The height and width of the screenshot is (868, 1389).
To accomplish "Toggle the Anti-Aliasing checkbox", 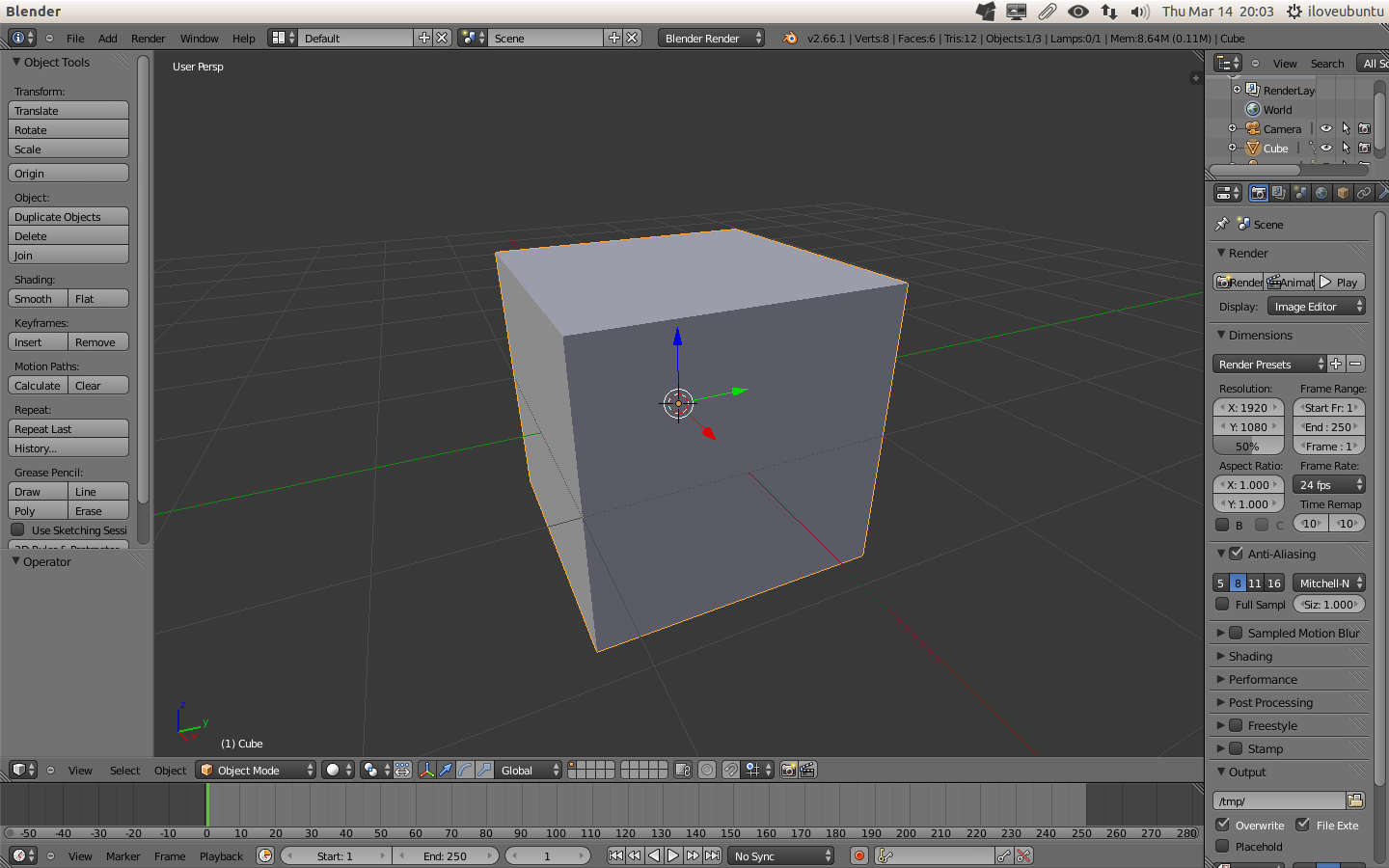I will tap(1236, 554).
